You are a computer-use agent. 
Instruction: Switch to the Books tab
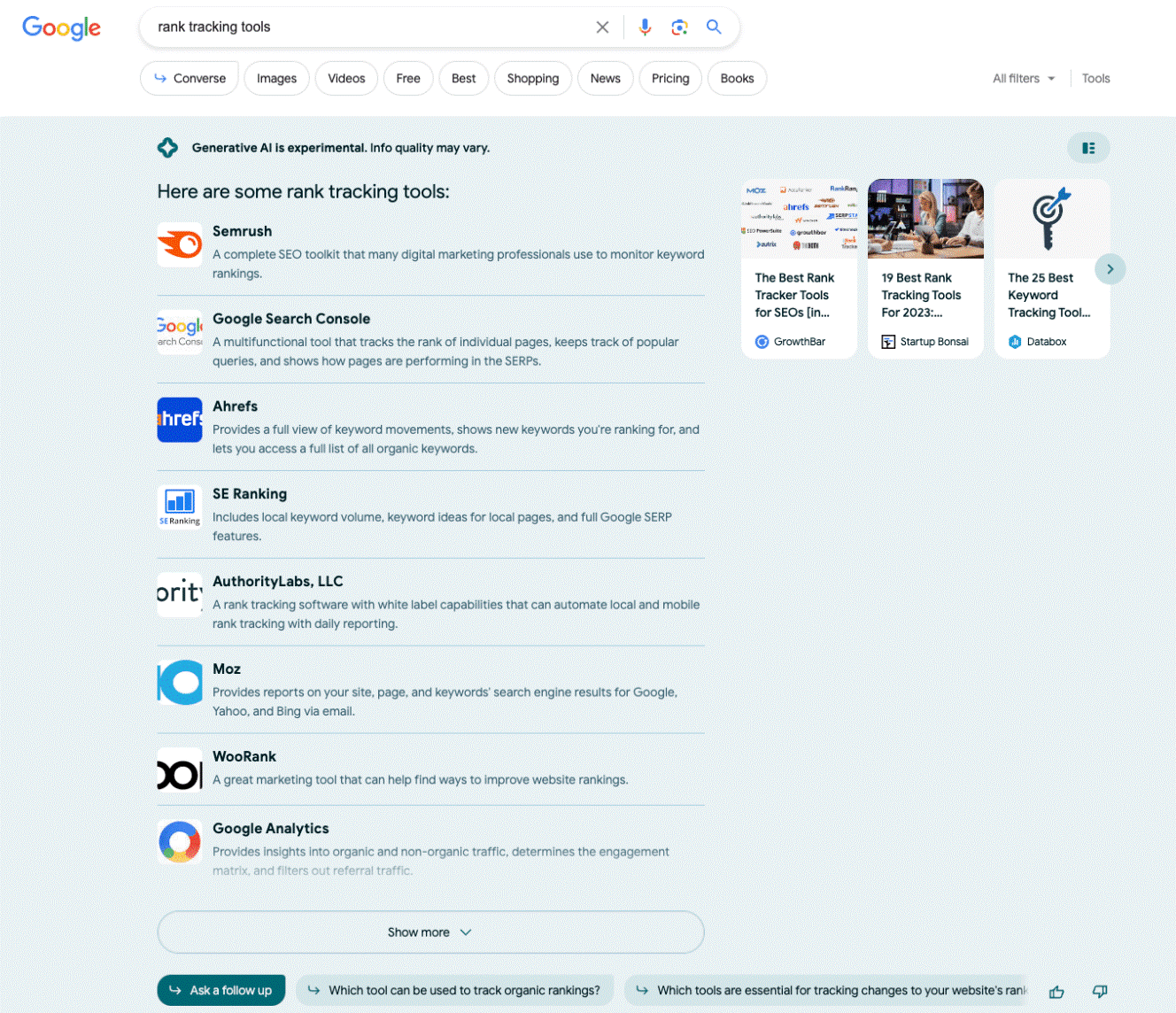click(737, 79)
